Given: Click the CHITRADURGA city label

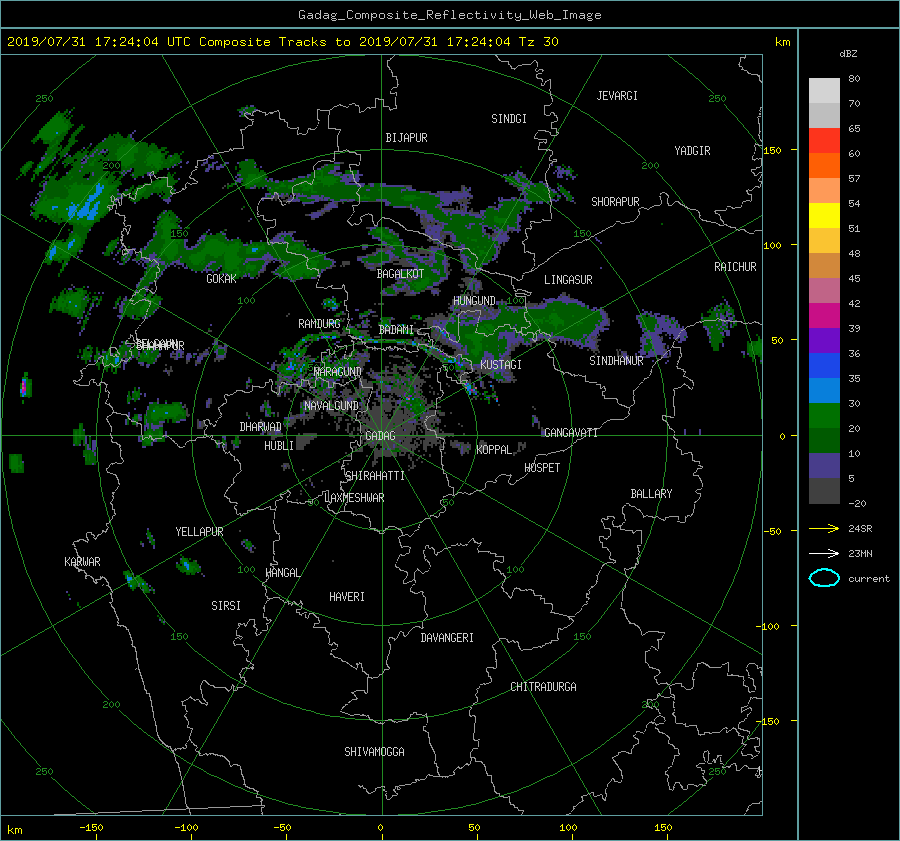Looking at the screenshot, I should [543, 687].
